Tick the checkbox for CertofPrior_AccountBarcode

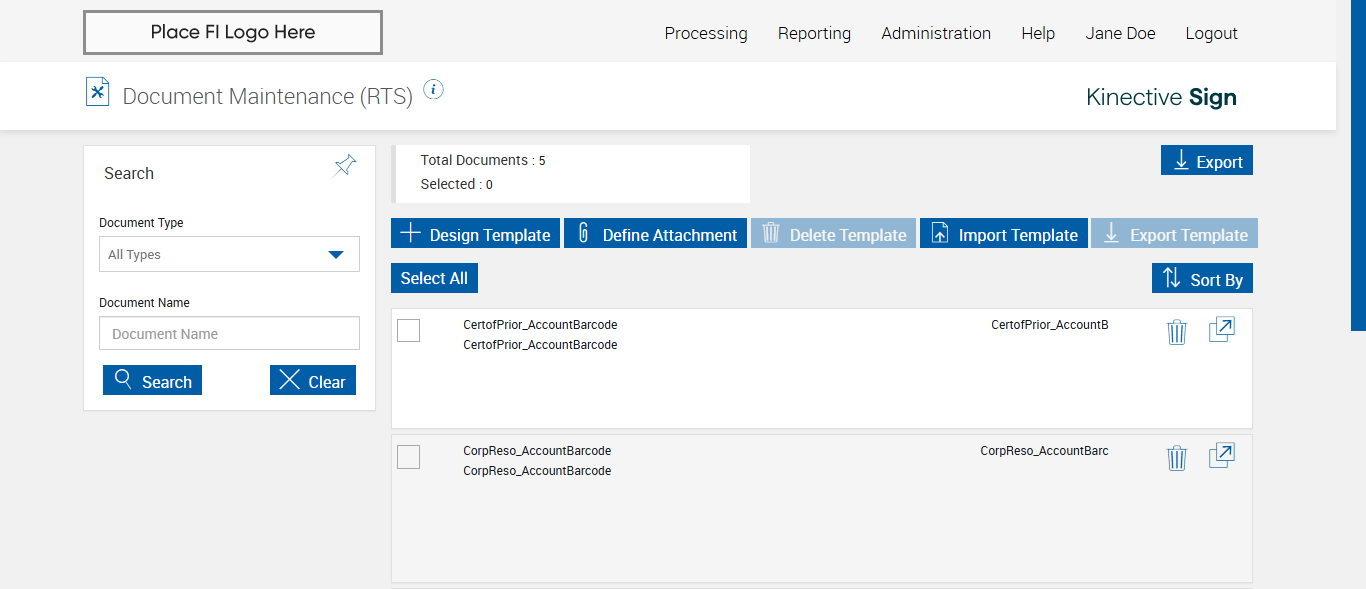(x=408, y=330)
